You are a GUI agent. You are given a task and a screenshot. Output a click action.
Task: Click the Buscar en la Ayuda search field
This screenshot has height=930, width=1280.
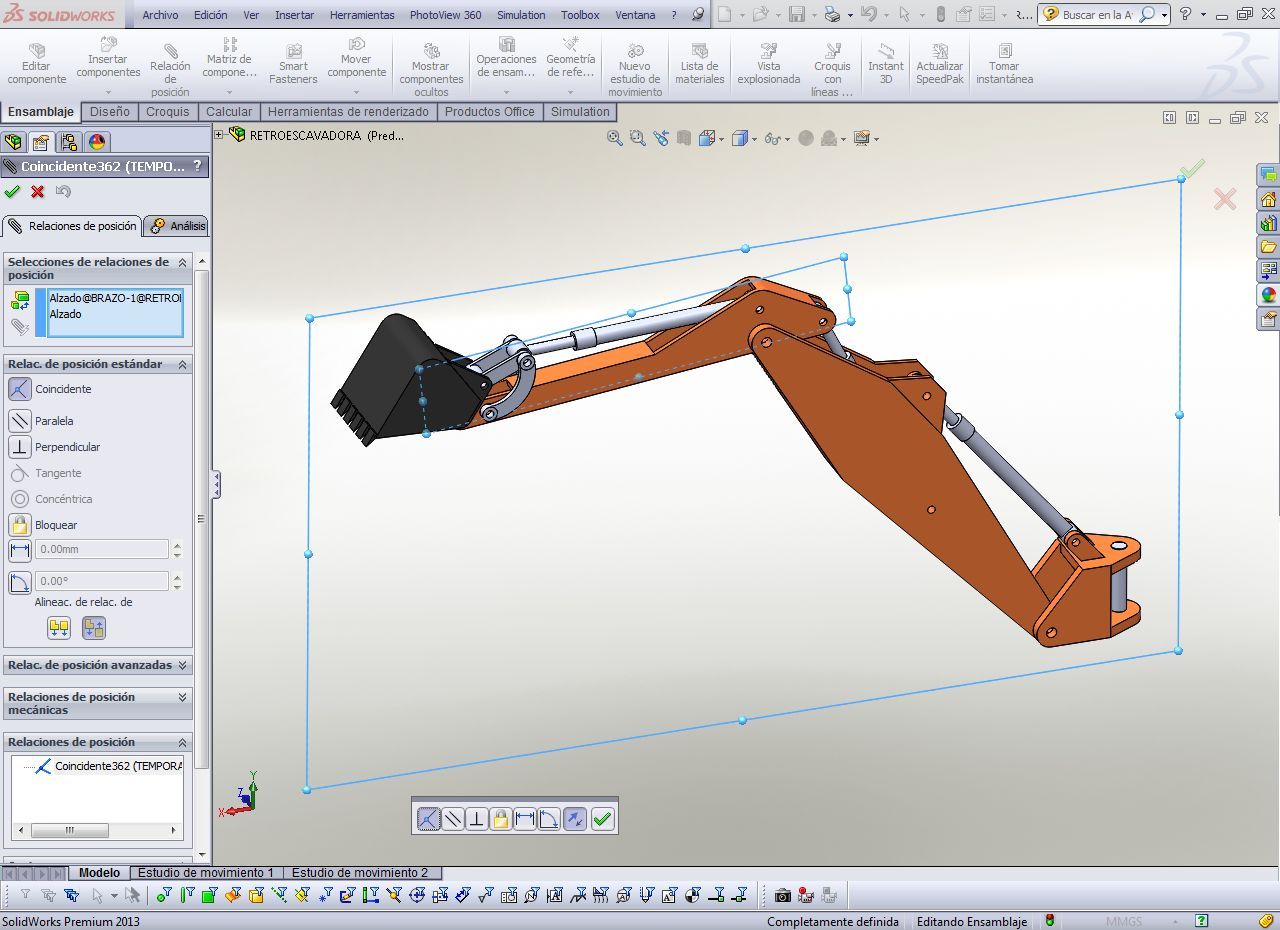click(x=1097, y=15)
